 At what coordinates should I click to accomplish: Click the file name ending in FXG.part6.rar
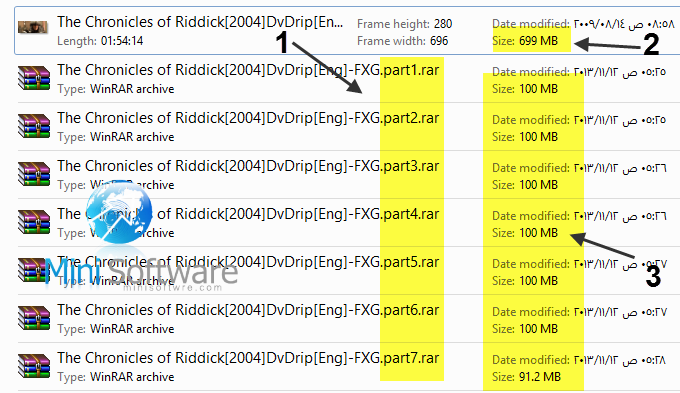pos(248,311)
